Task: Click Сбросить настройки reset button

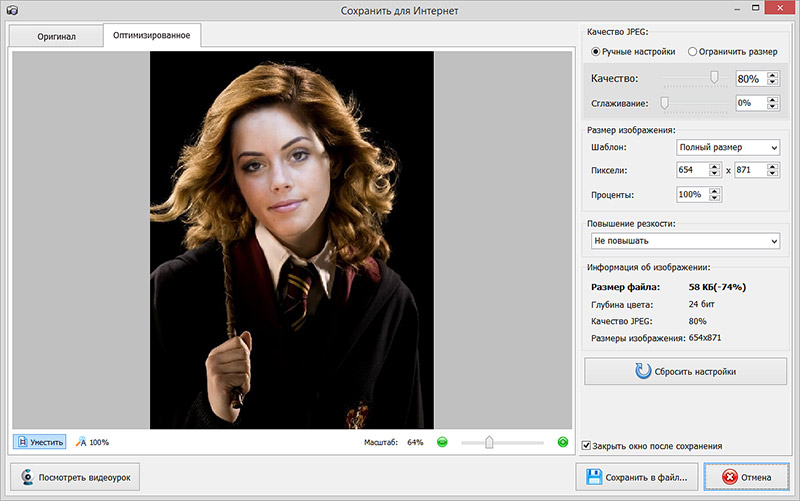Action: [685, 371]
